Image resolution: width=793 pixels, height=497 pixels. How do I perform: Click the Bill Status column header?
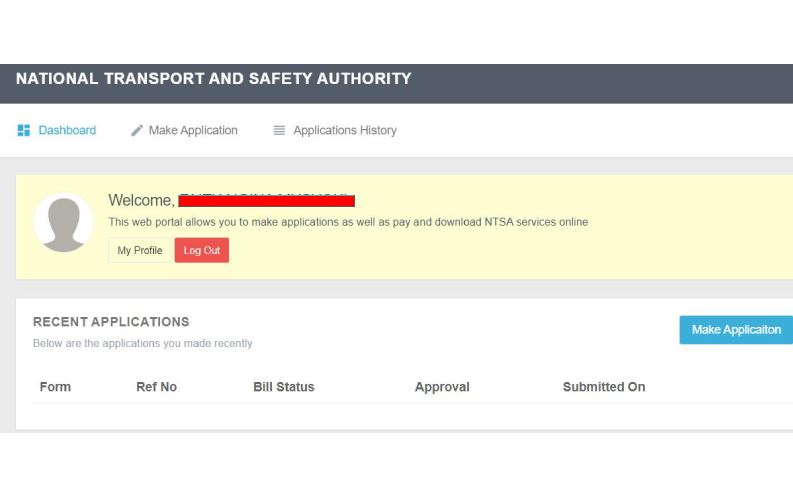(x=284, y=387)
